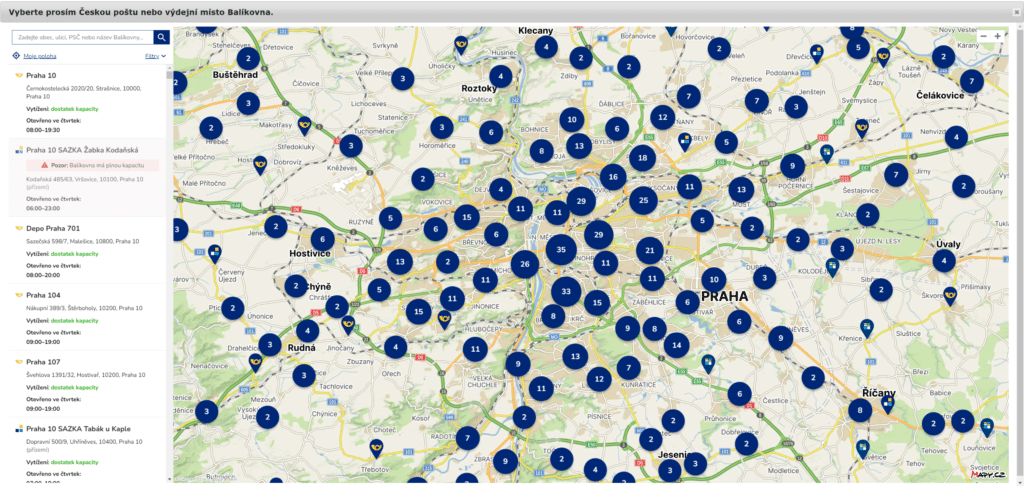Zoom out the map with minus
Viewport: 1024px width, 486px height.
[984, 37]
